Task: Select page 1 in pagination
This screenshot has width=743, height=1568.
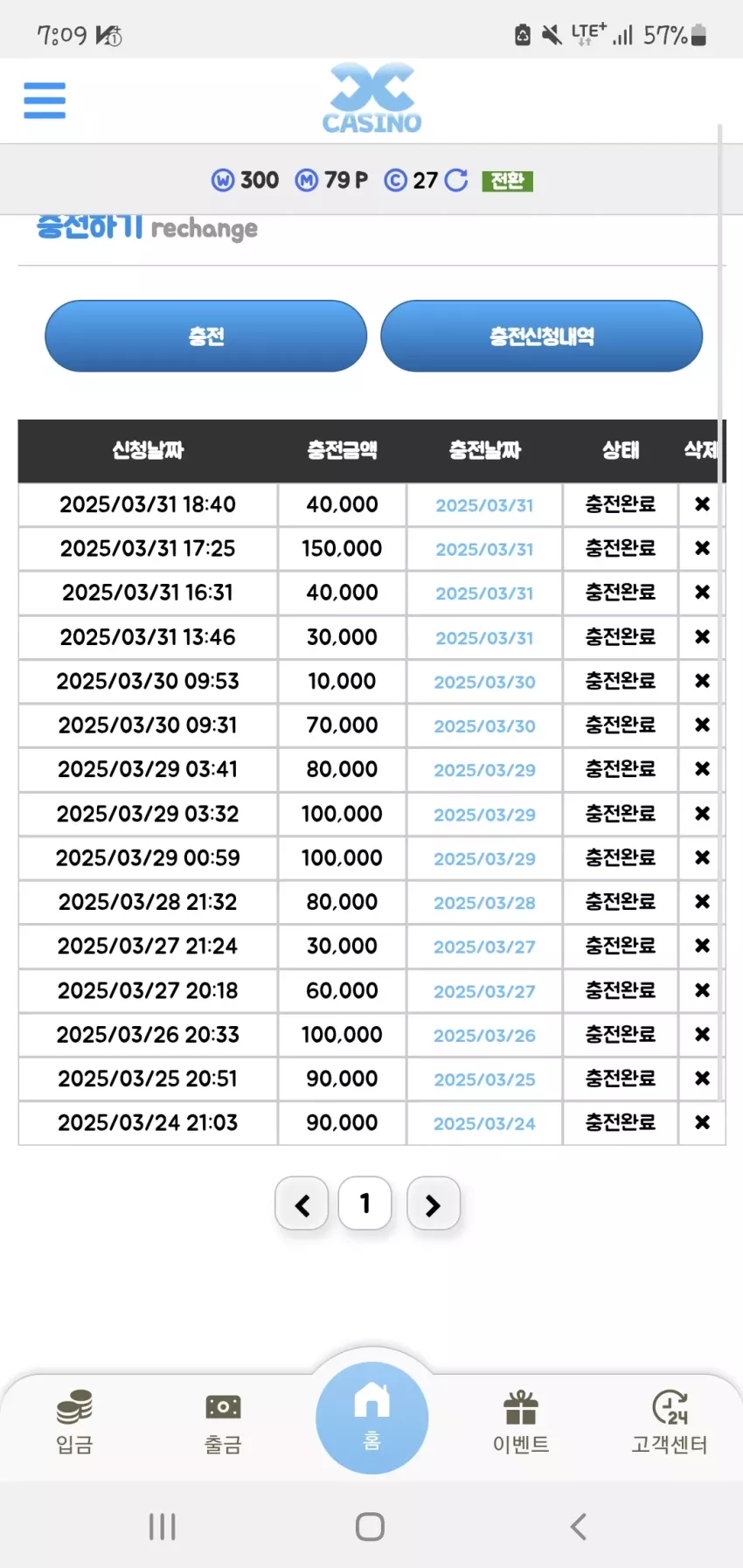Action: click(x=365, y=1204)
